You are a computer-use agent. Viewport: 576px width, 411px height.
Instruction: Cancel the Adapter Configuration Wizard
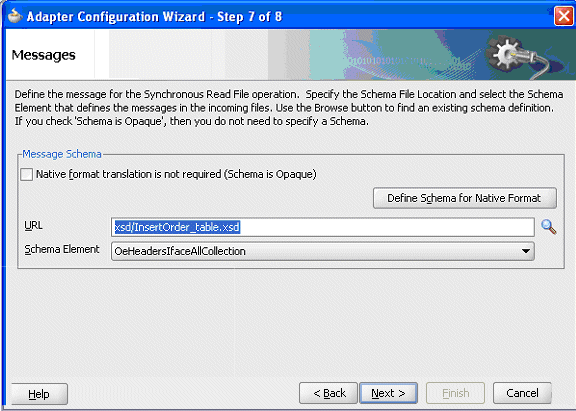tap(522, 393)
